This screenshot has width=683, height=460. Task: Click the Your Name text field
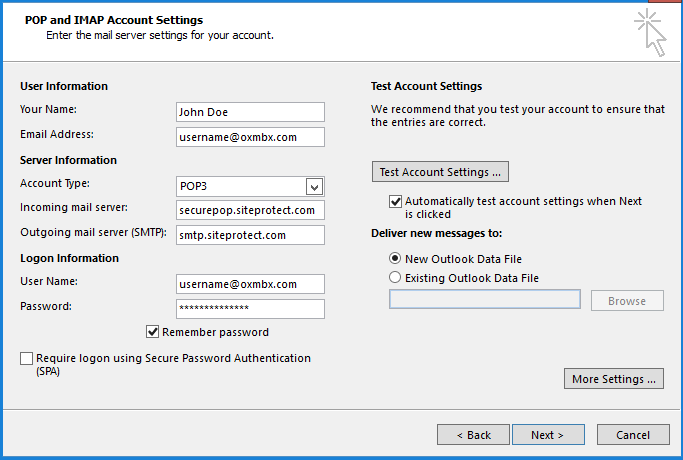(250, 112)
